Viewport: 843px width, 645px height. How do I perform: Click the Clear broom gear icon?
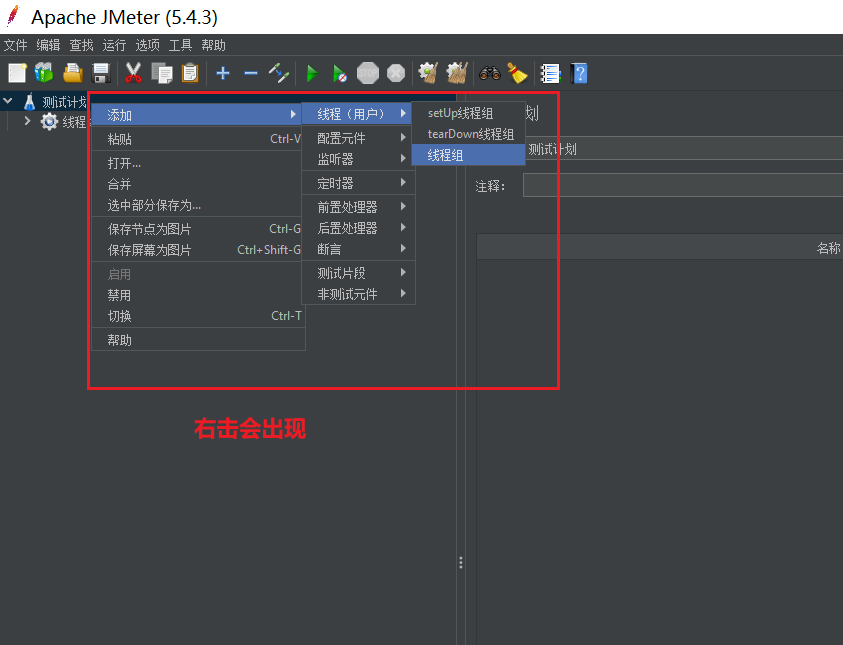428,73
